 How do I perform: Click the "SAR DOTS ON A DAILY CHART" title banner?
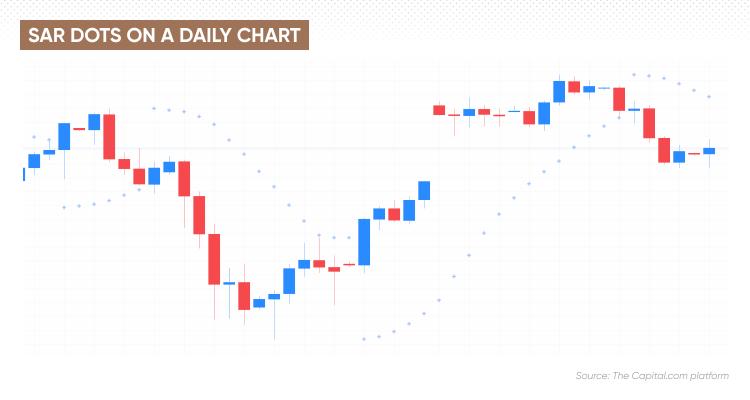(165, 34)
